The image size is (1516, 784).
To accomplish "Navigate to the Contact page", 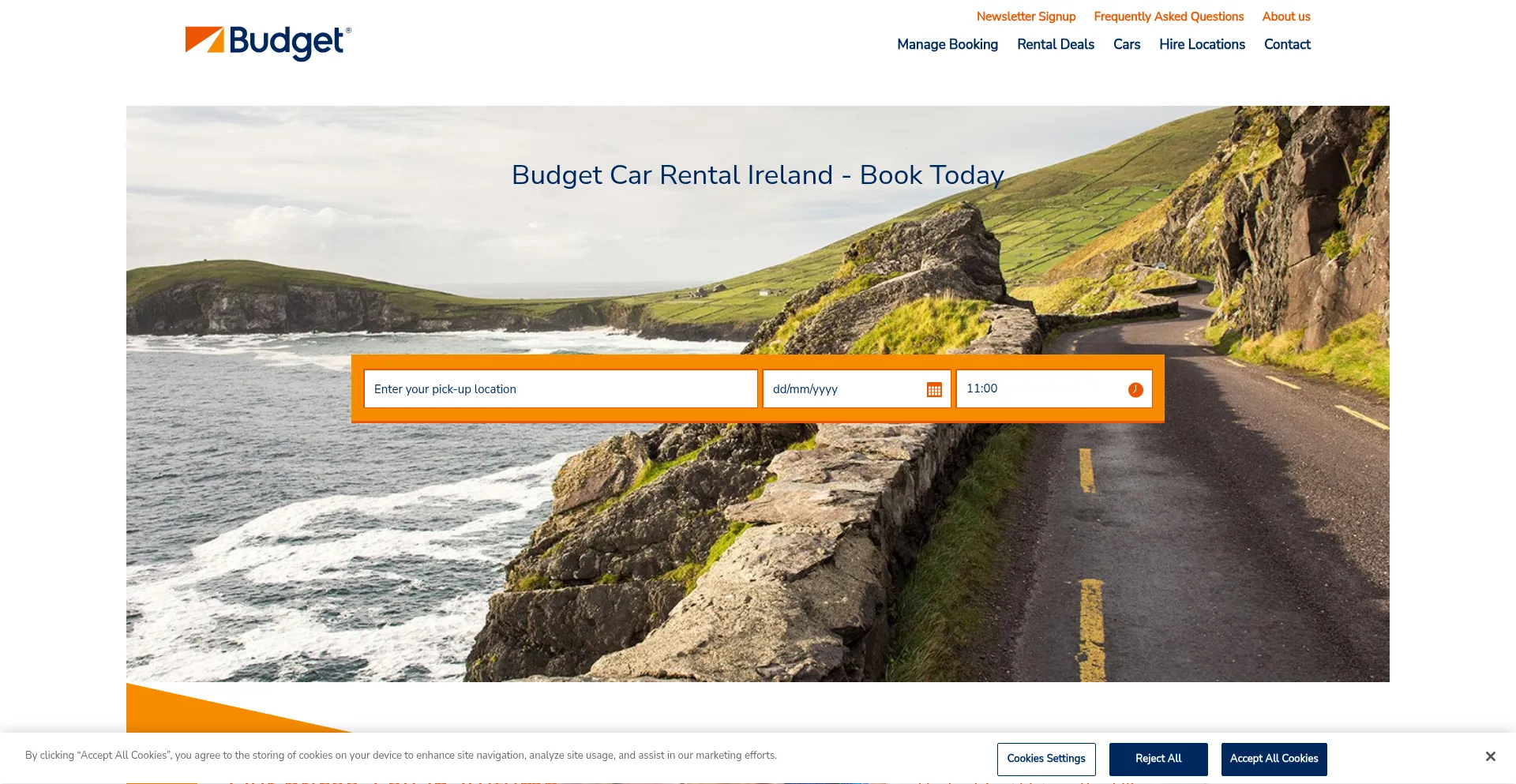I will [x=1287, y=44].
